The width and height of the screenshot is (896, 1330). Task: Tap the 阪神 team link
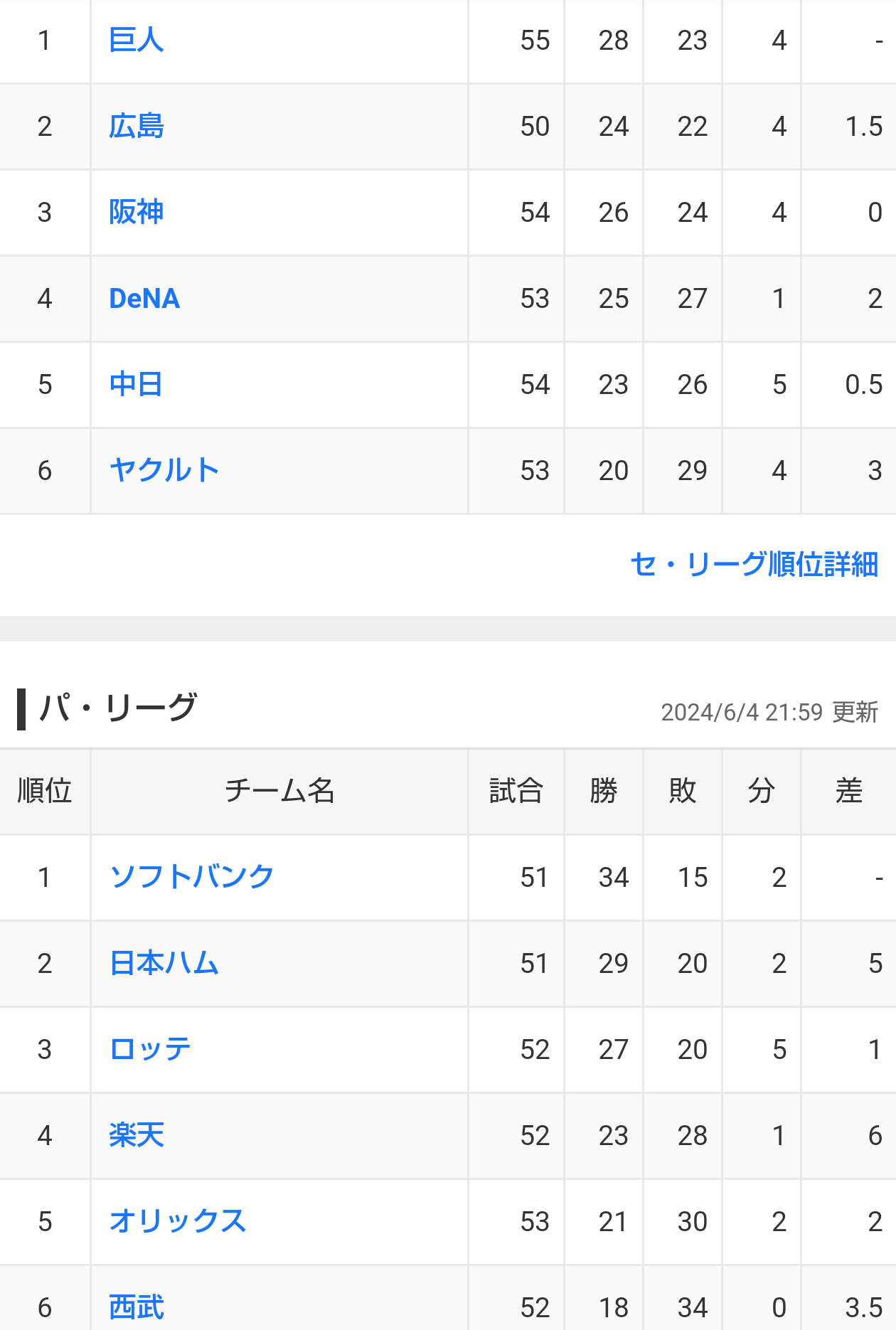(136, 212)
